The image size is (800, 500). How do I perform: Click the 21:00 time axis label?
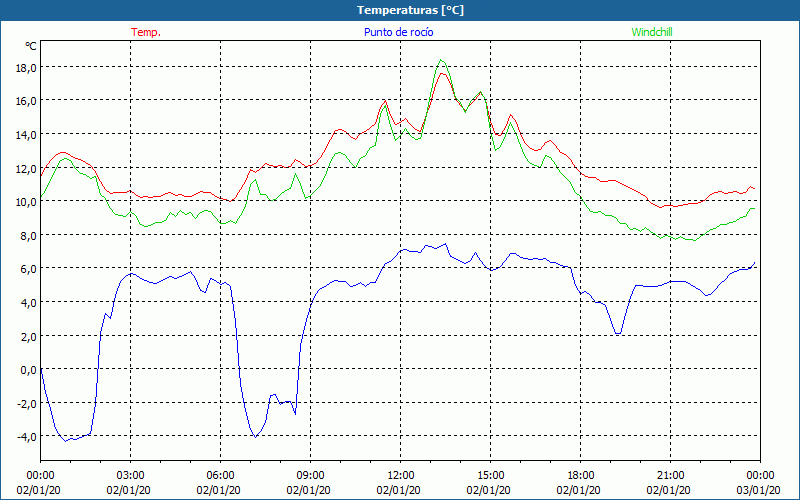tap(670, 475)
